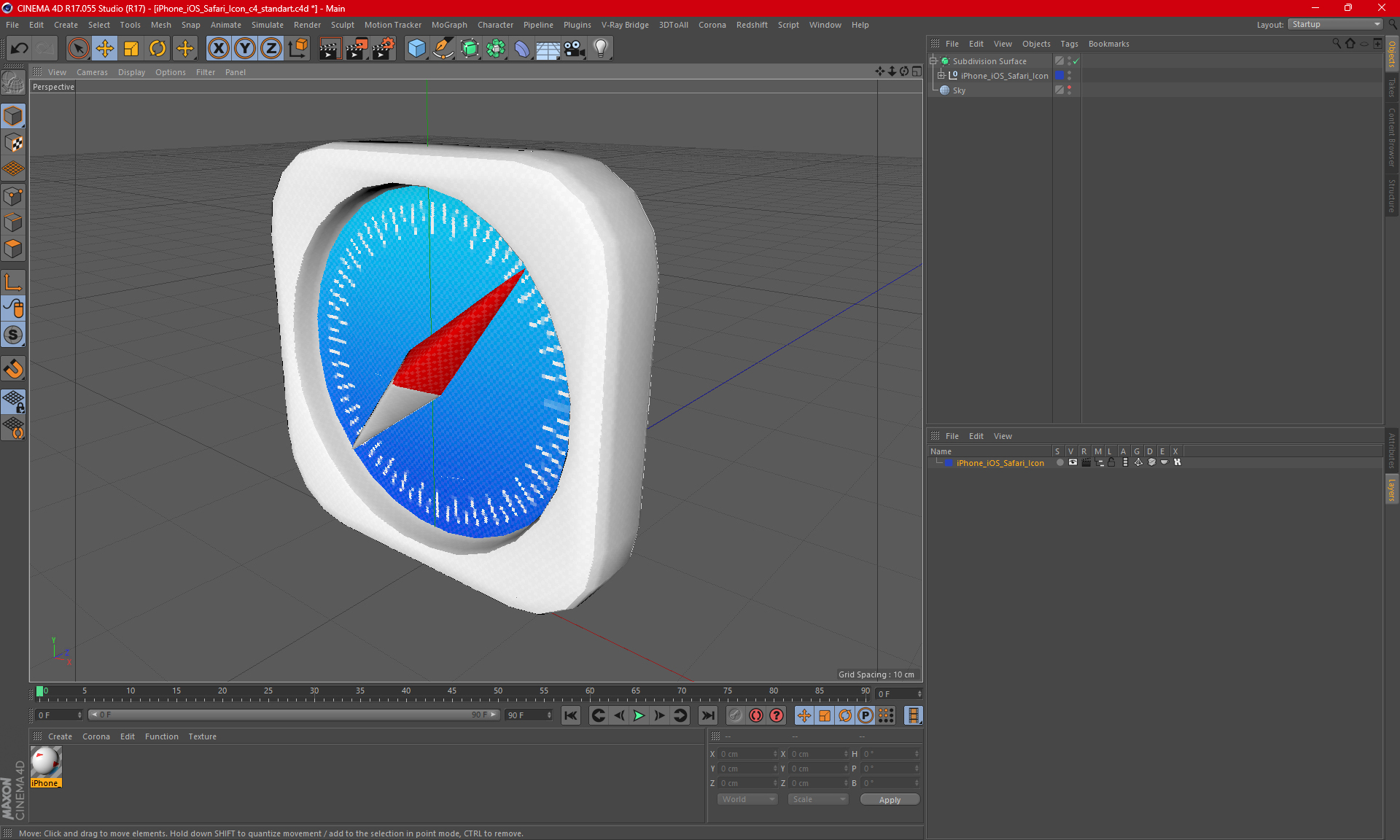Open the Scale mode dropdown
1400x840 pixels.
818,799
